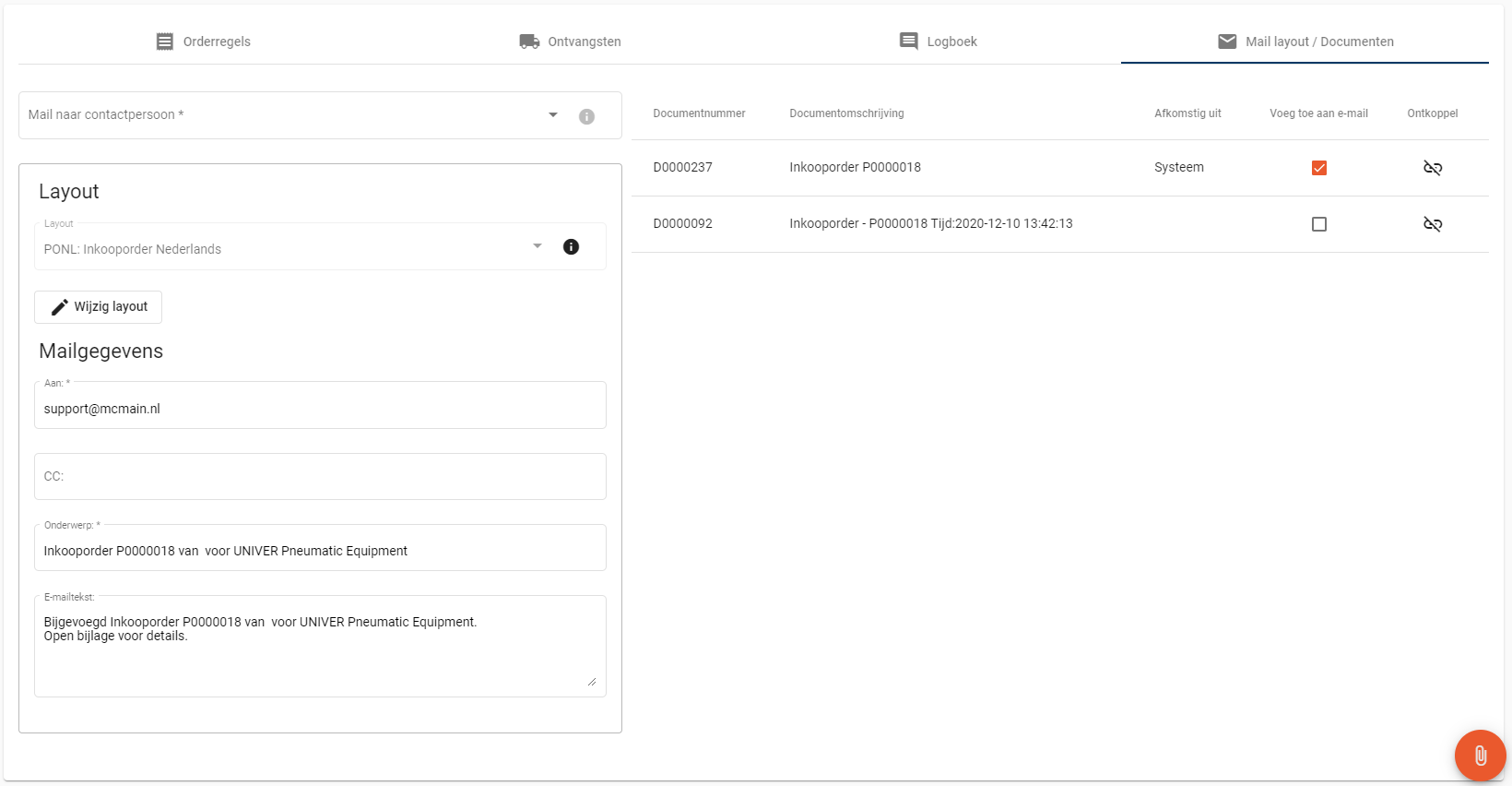Uncheck email attachment for Inkooporder P0000018
This screenshot has height=786, width=1512.
pos(1318,168)
